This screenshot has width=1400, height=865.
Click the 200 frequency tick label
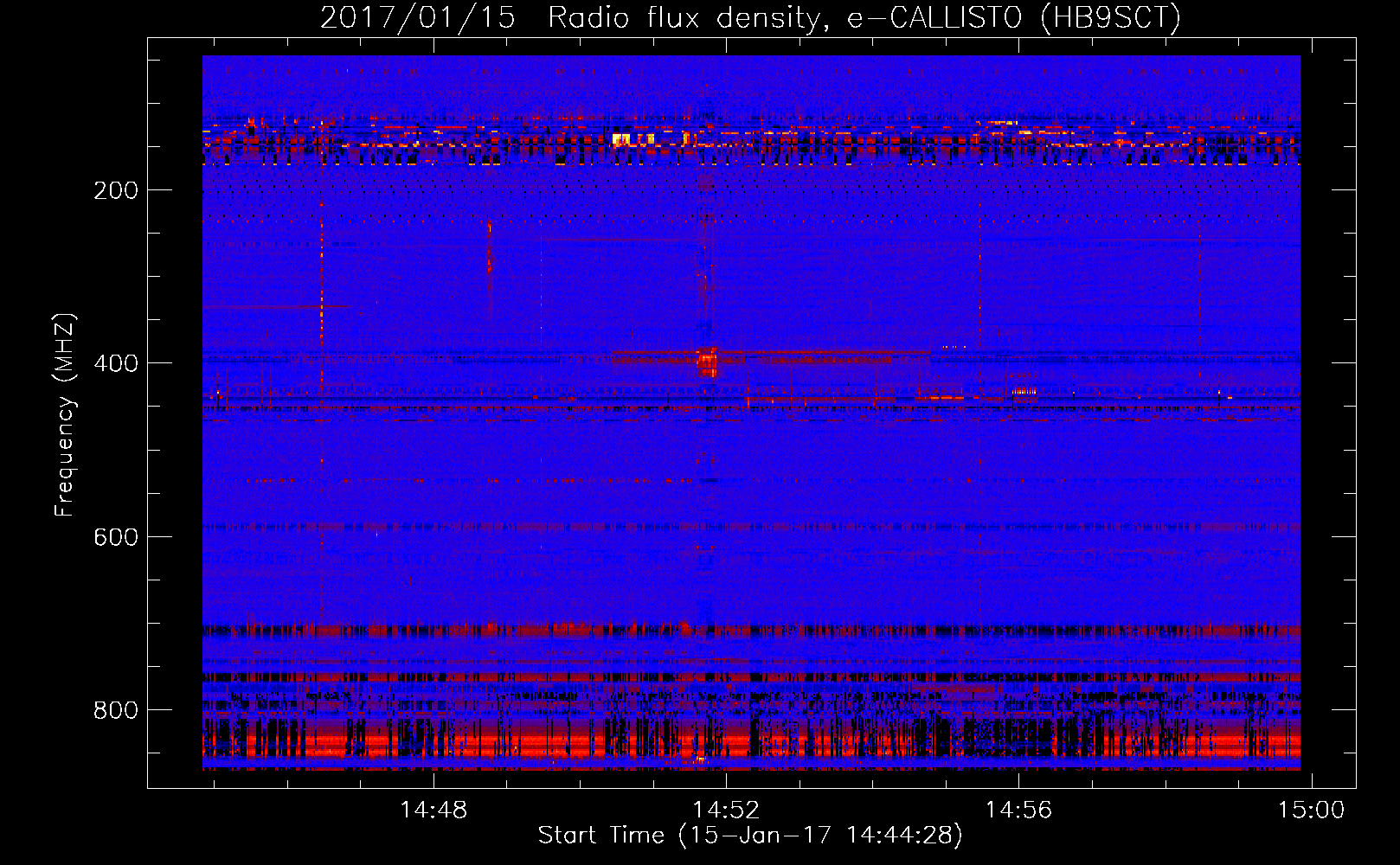[x=116, y=190]
